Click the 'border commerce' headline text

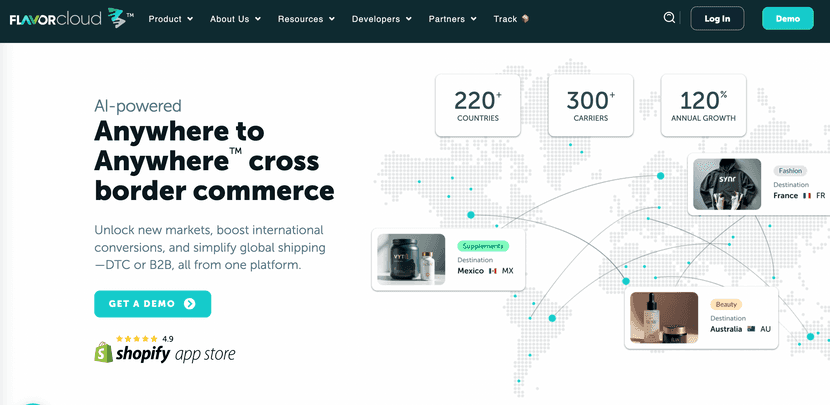[x=214, y=191]
